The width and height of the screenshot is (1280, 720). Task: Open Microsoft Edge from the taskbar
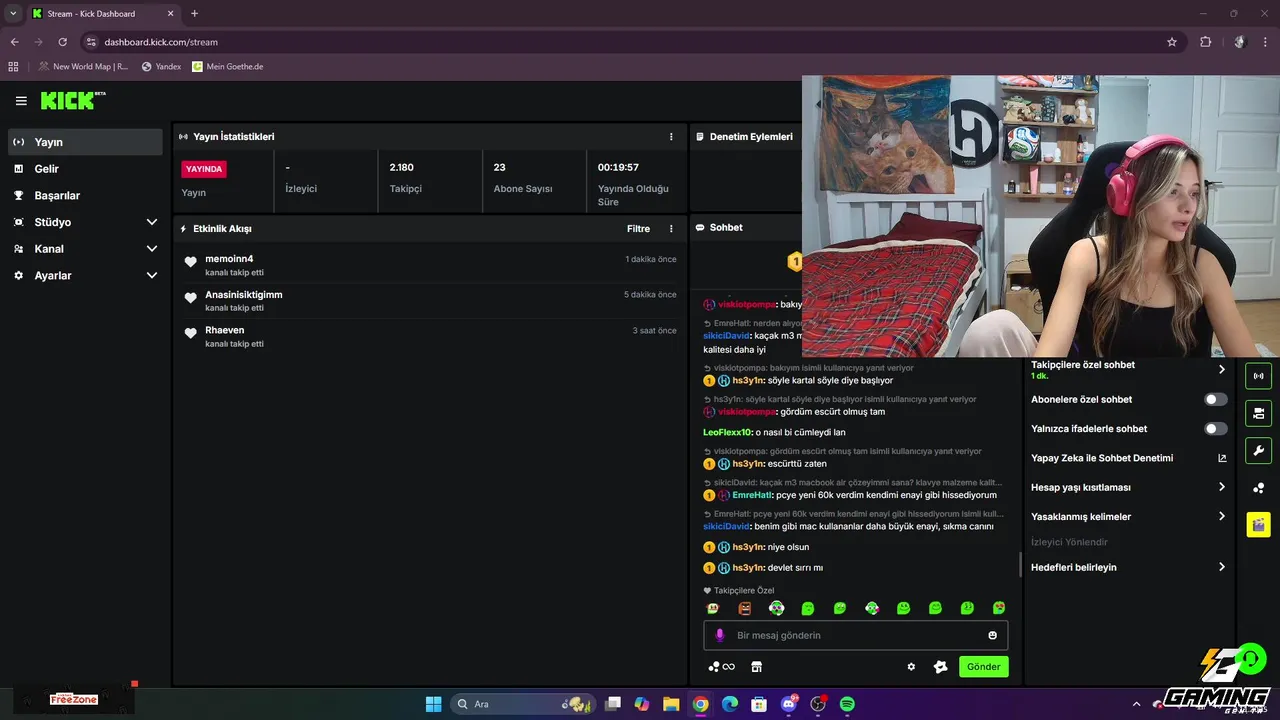(730, 704)
